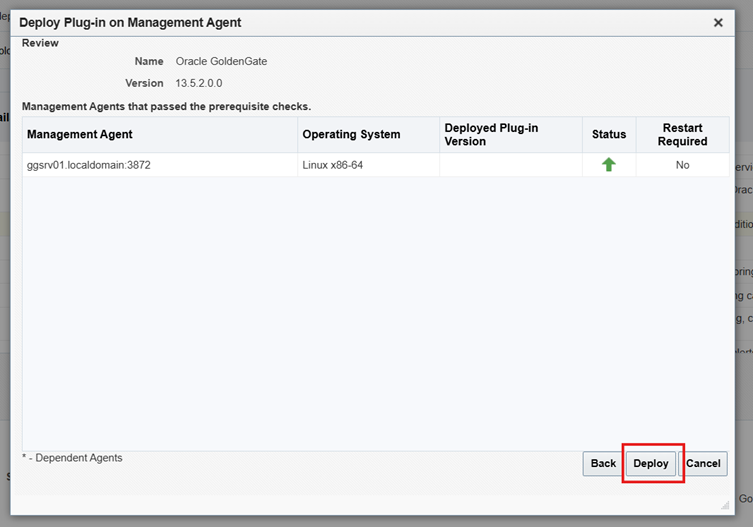Click the Dependent Agents footnote text

[x=72, y=457]
